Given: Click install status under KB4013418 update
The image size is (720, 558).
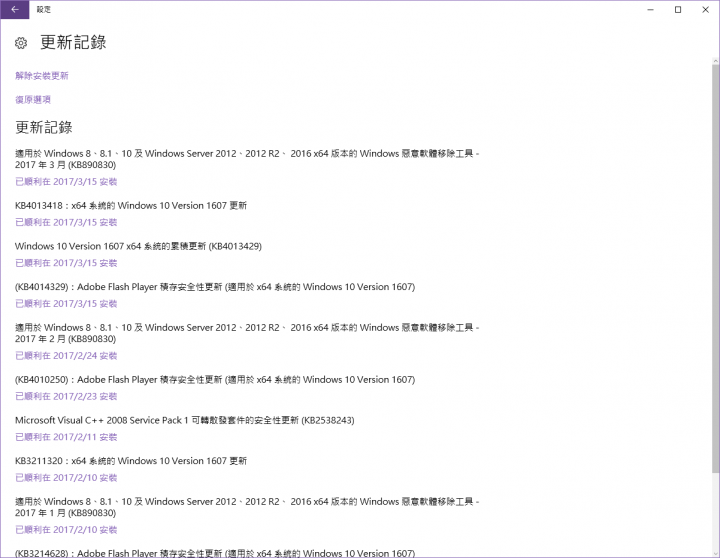Looking at the screenshot, I should coord(66,222).
